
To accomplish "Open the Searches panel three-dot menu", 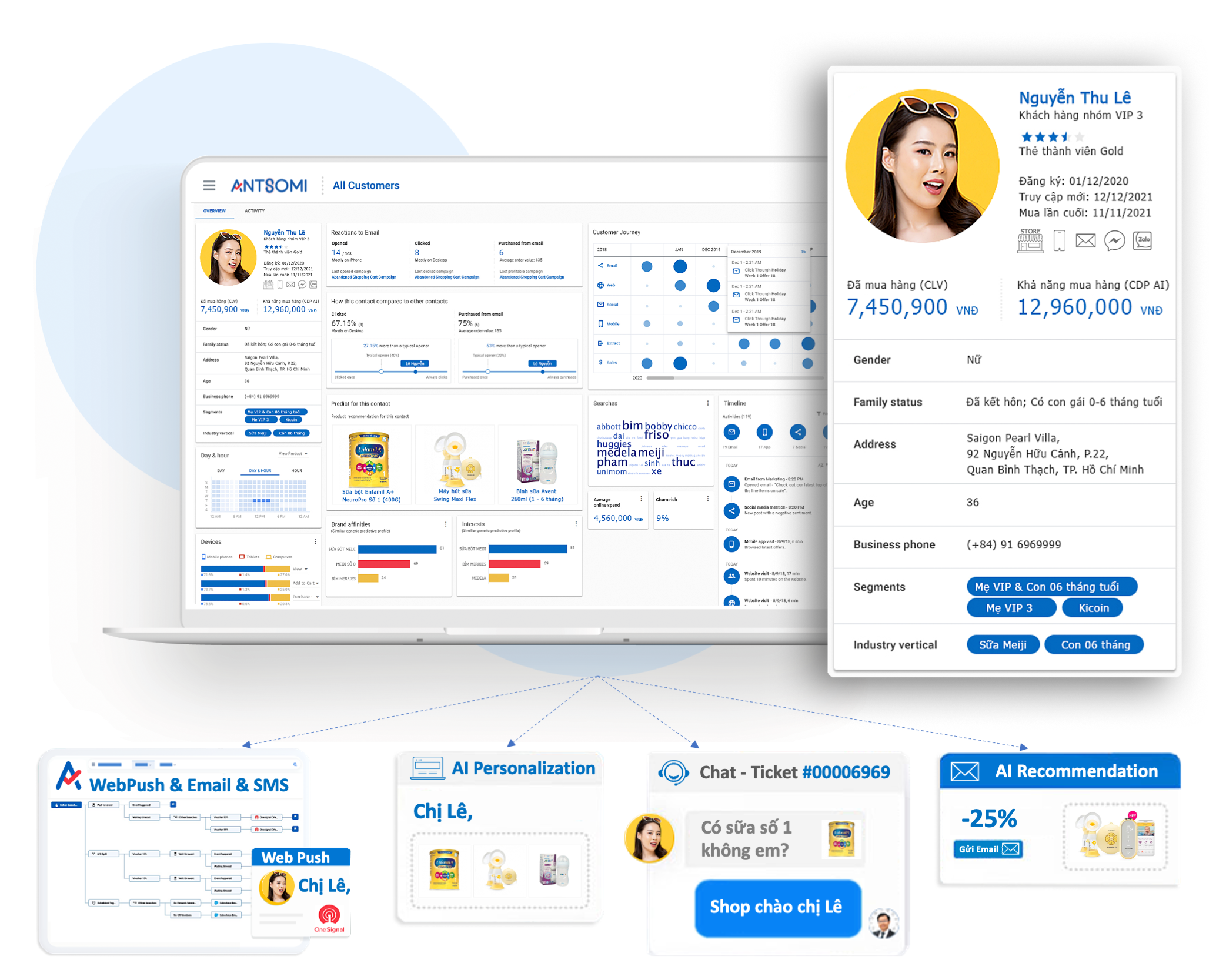I will (x=707, y=403).
